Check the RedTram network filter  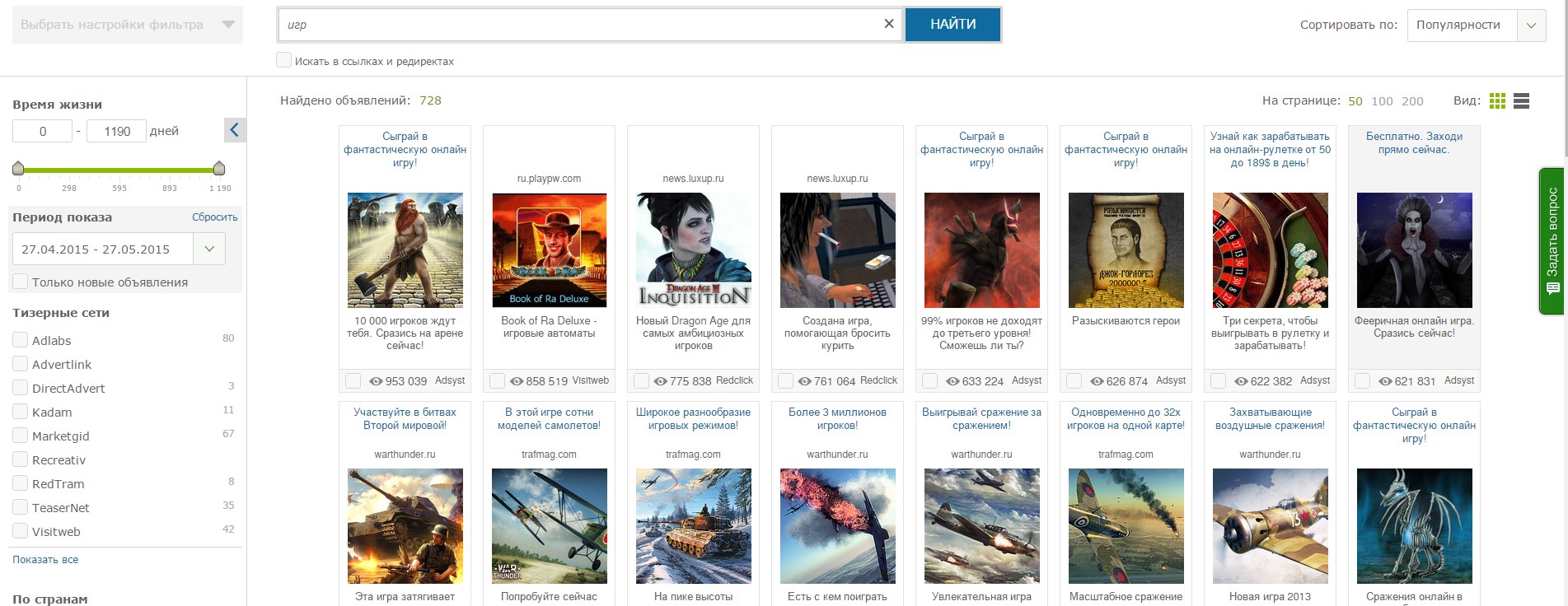click(21, 483)
